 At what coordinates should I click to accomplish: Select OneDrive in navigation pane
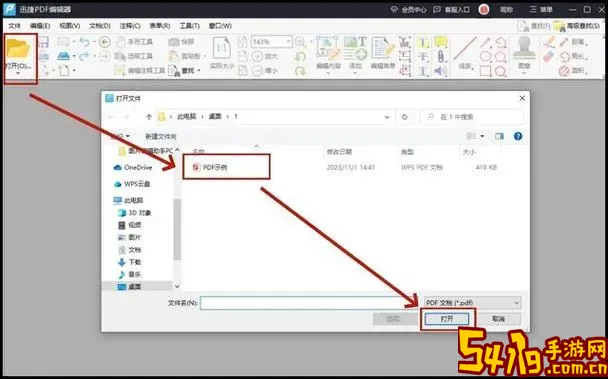(133, 168)
